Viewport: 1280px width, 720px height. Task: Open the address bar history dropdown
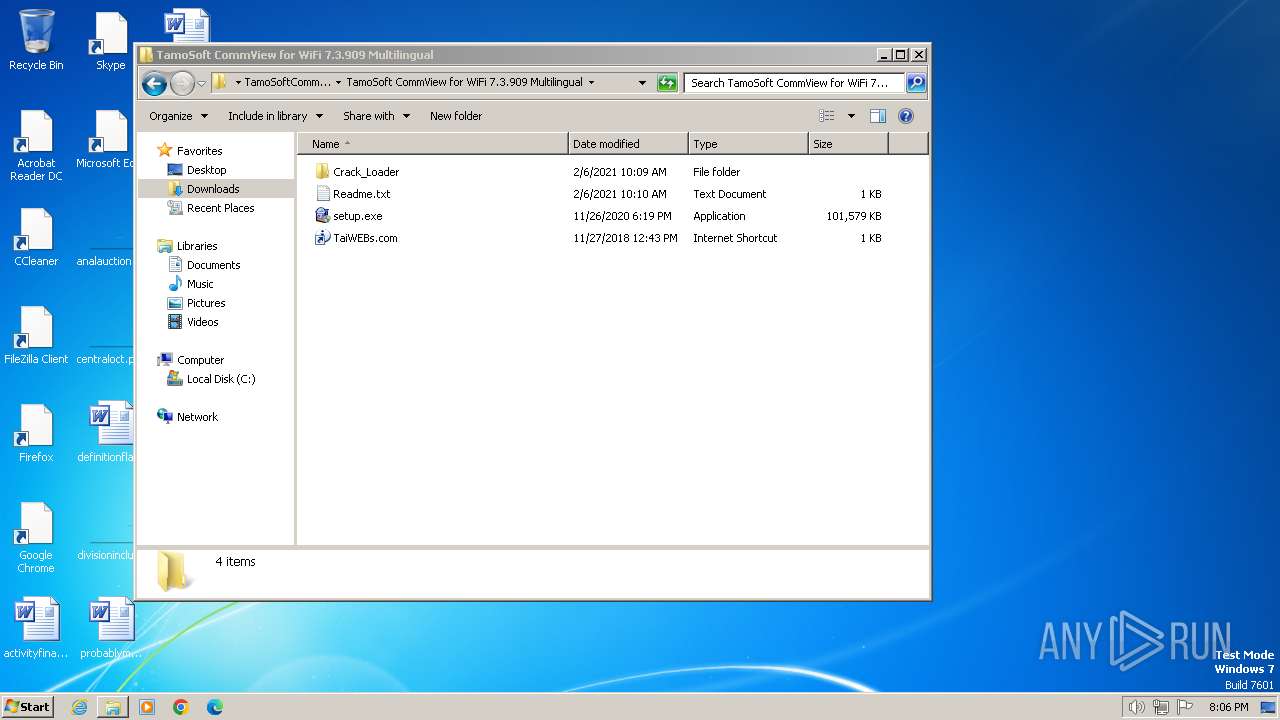coord(642,83)
